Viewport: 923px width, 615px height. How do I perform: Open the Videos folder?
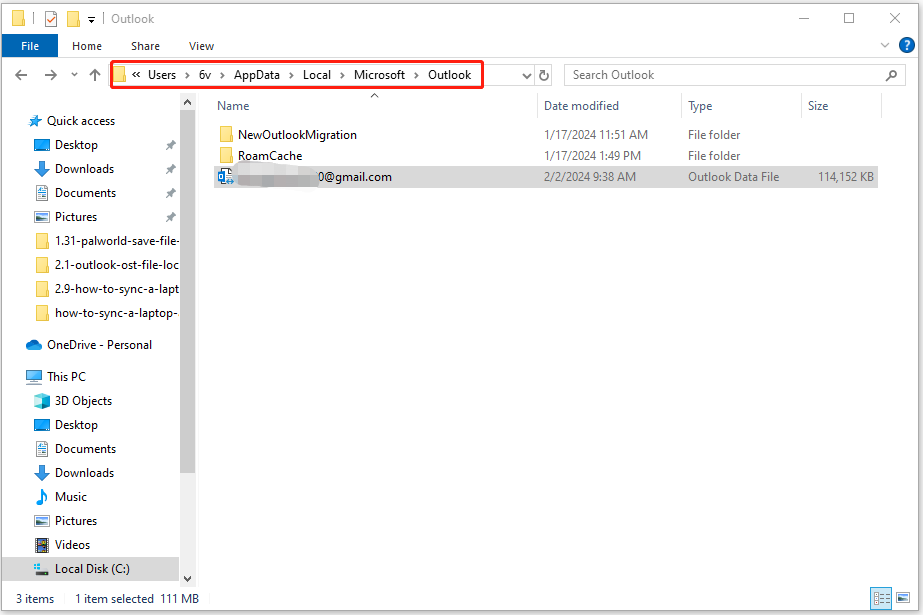[x=72, y=546]
